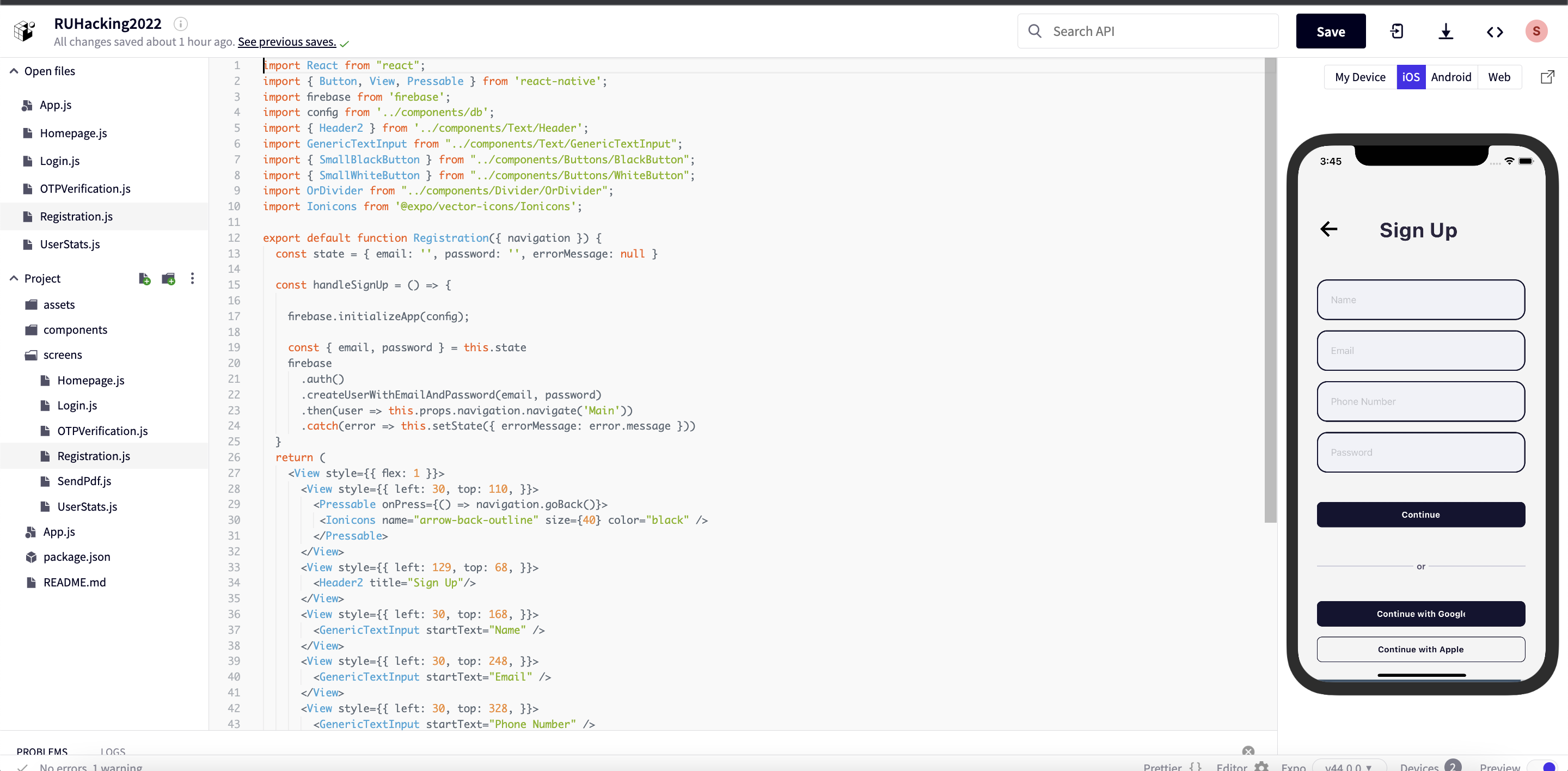The image size is (1568, 771).
Task: Click the project info icon beside RUHacking2022
Action: tap(180, 24)
